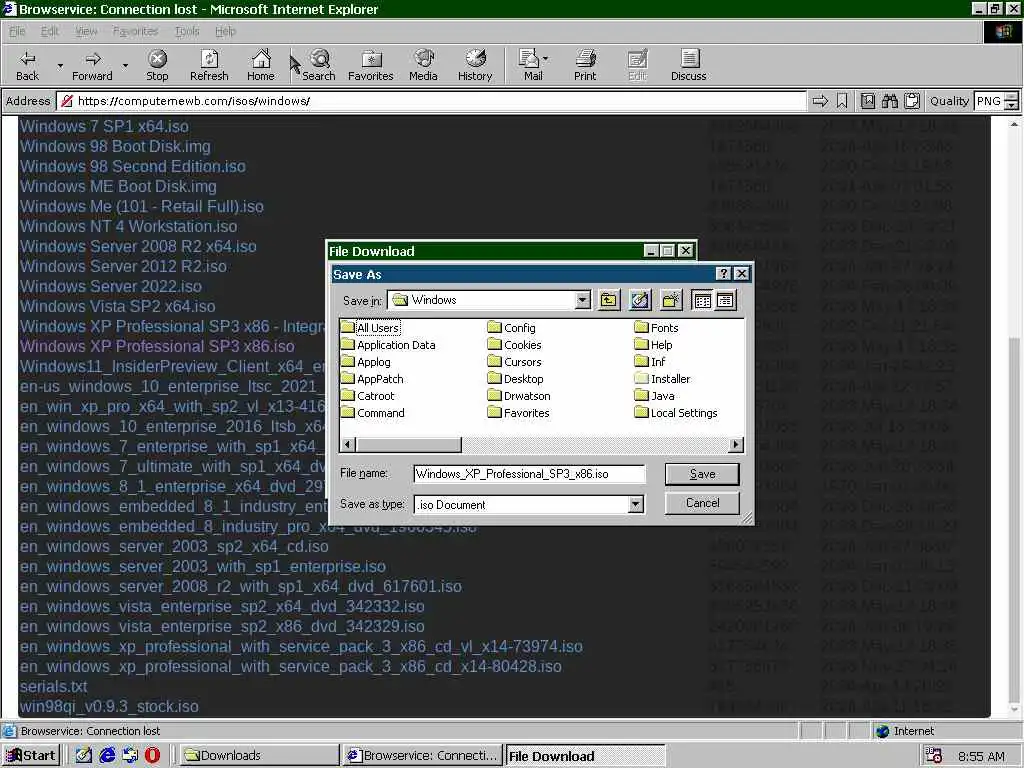Screen dimensions: 1024x768
Task: Open the Media toolbar button
Action: coord(423,65)
